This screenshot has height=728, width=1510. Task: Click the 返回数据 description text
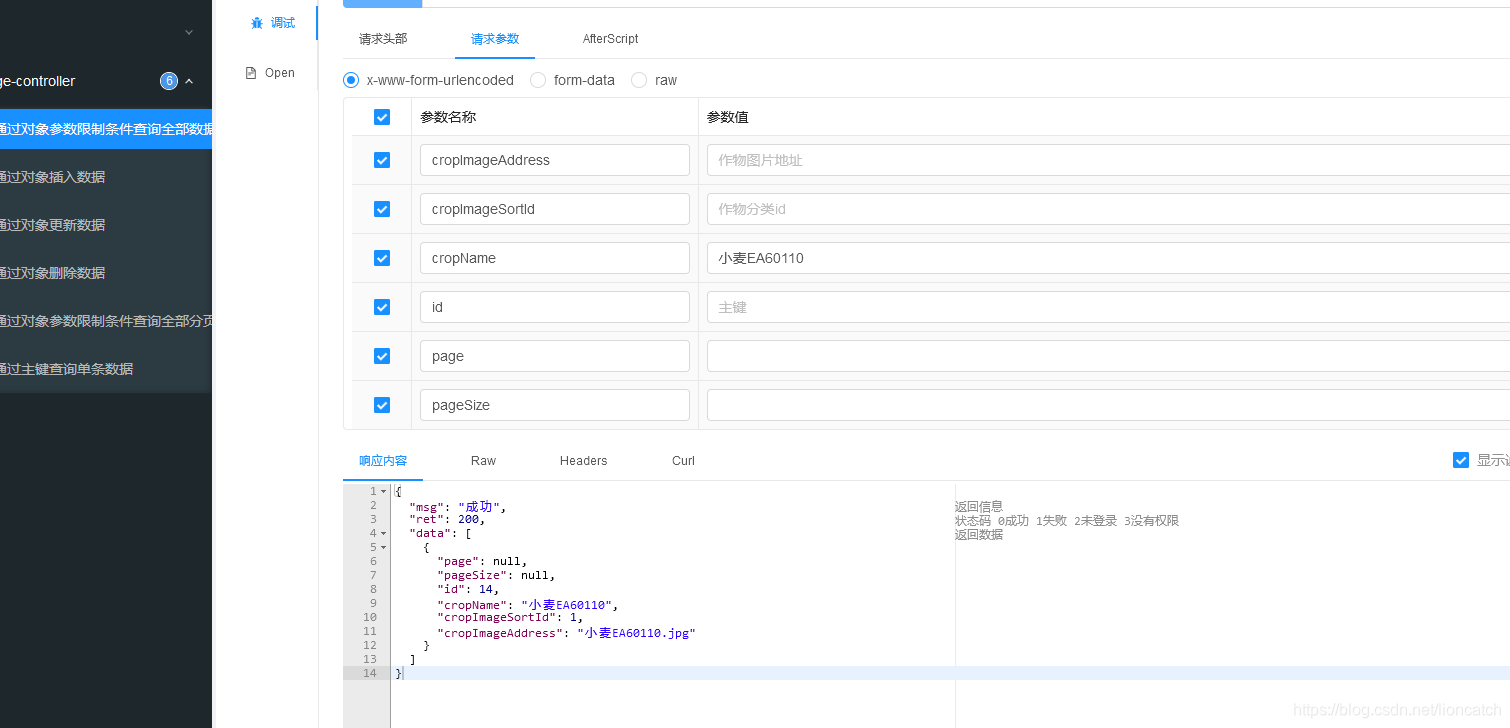979,535
